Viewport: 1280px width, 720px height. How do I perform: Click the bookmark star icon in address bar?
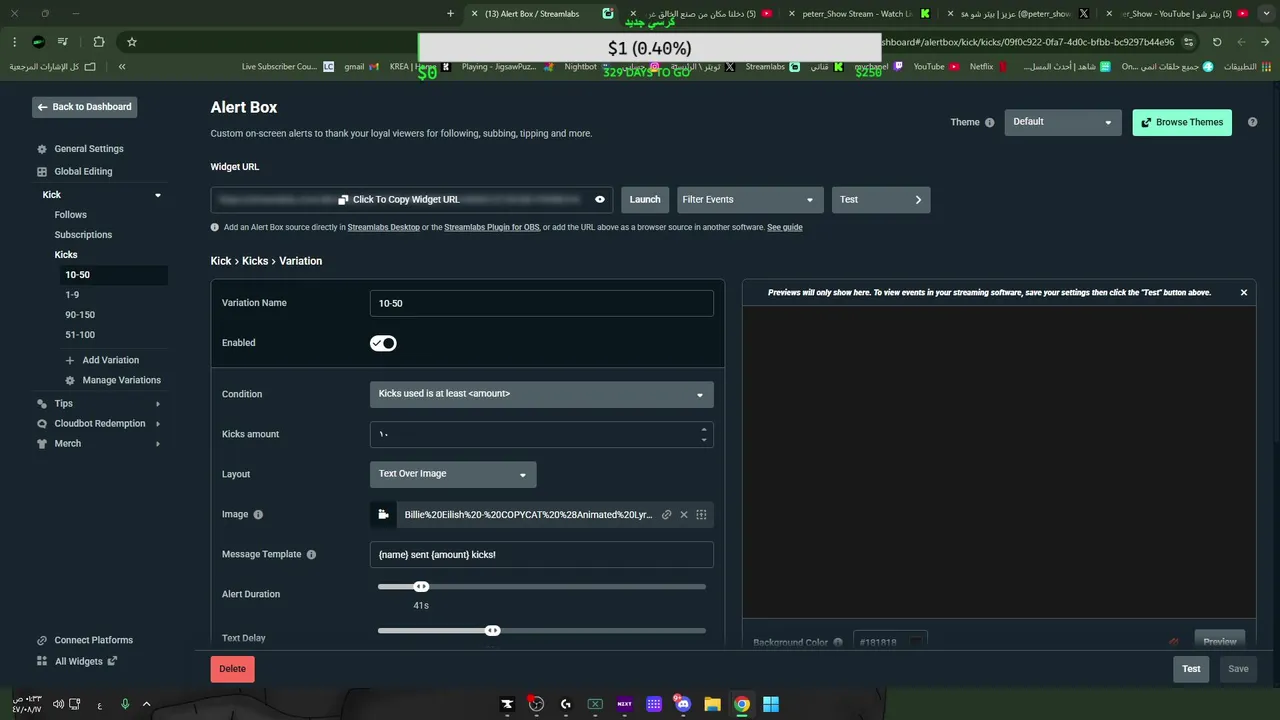click(x=132, y=42)
